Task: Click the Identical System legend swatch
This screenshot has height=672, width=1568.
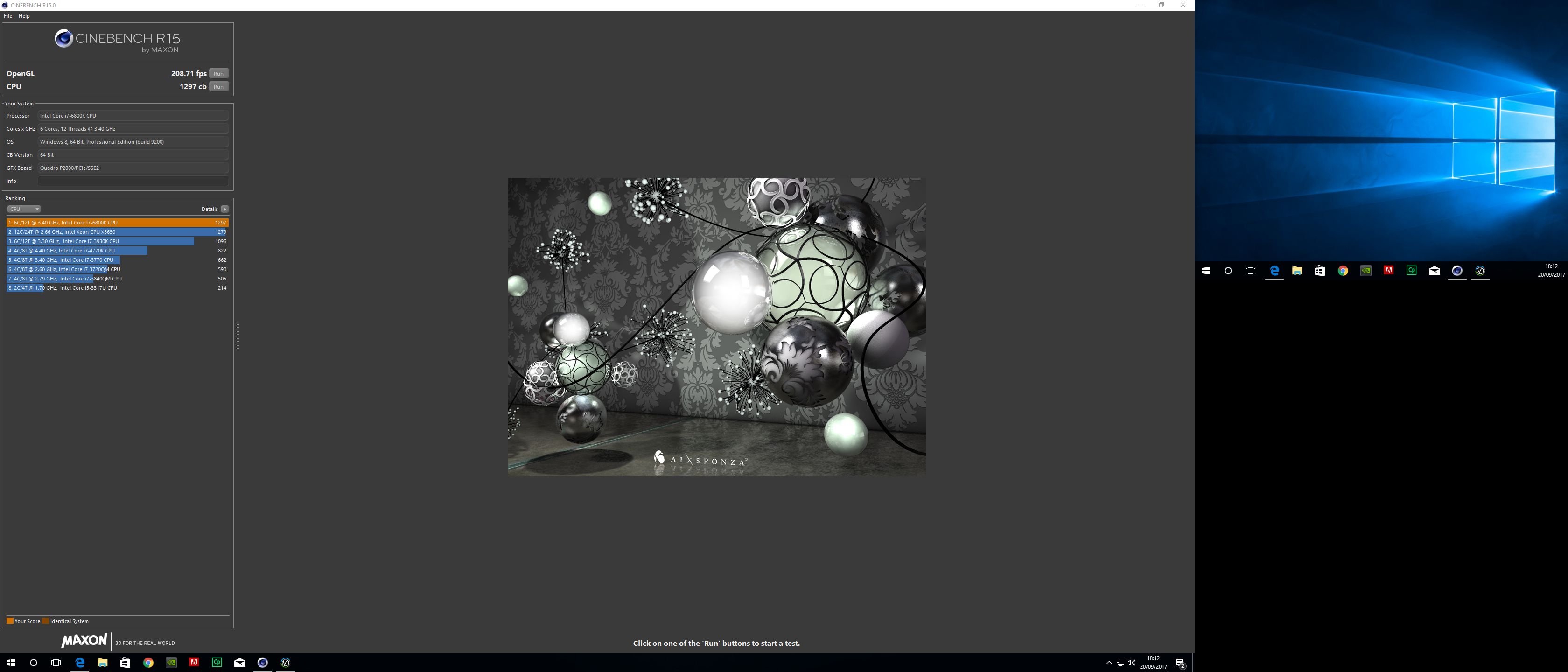Action: [46, 621]
